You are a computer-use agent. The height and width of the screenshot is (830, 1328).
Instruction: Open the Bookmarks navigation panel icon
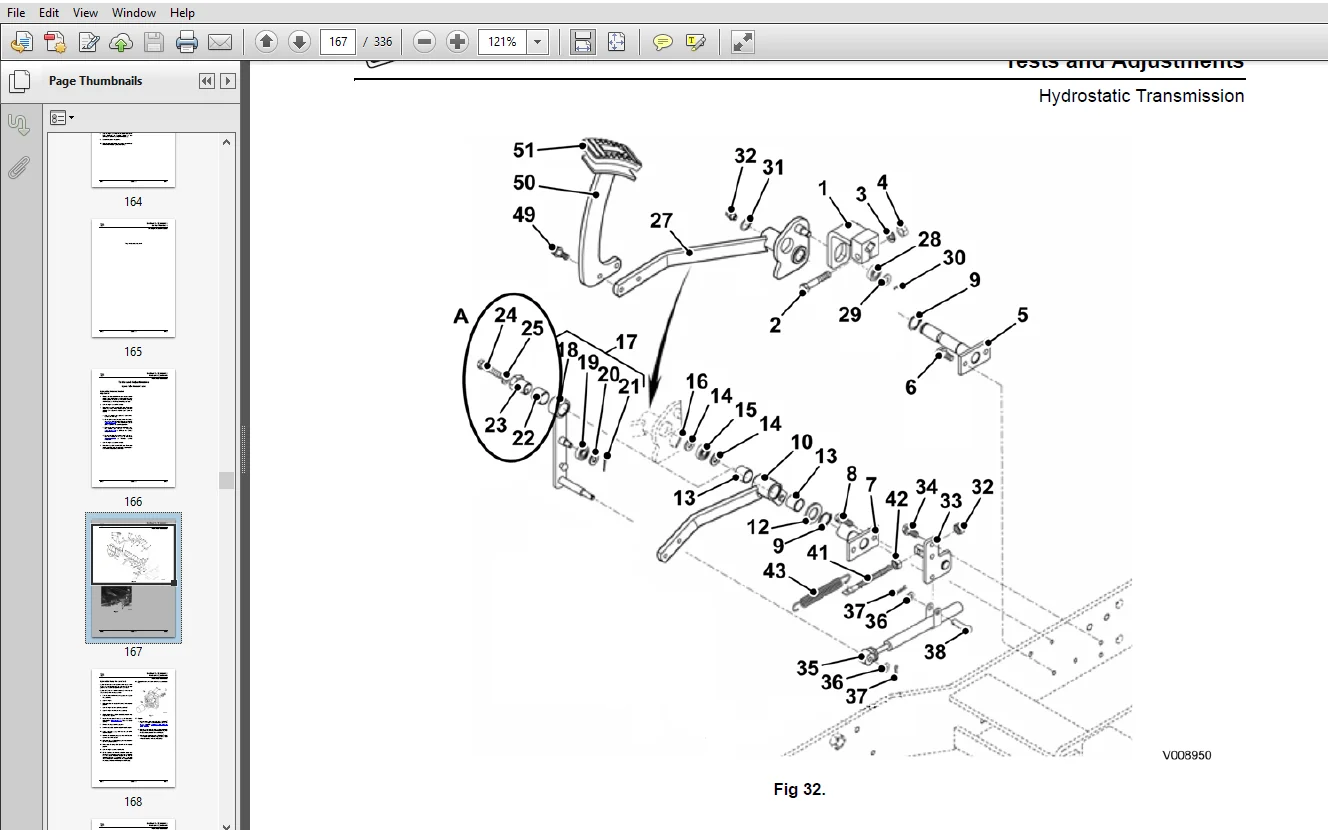[18, 125]
